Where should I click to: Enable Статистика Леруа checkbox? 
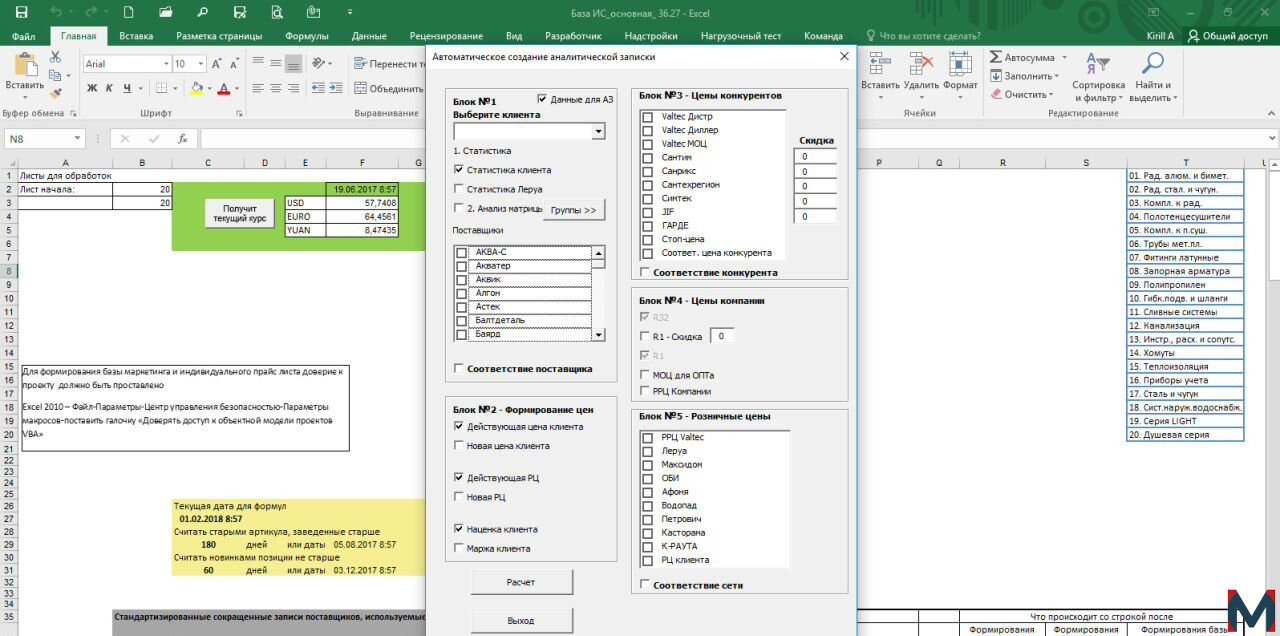[459, 188]
